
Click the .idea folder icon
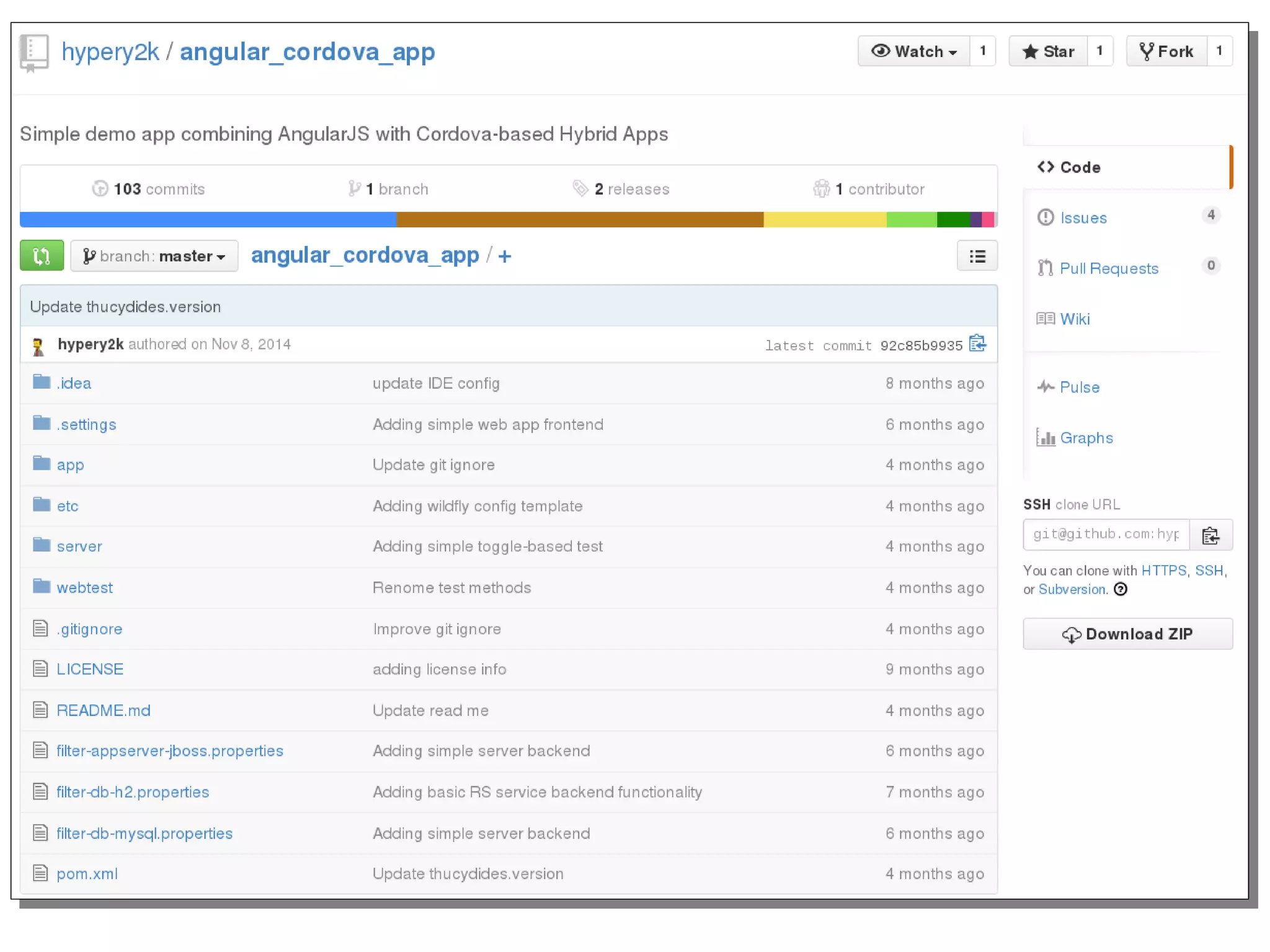tap(42, 382)
